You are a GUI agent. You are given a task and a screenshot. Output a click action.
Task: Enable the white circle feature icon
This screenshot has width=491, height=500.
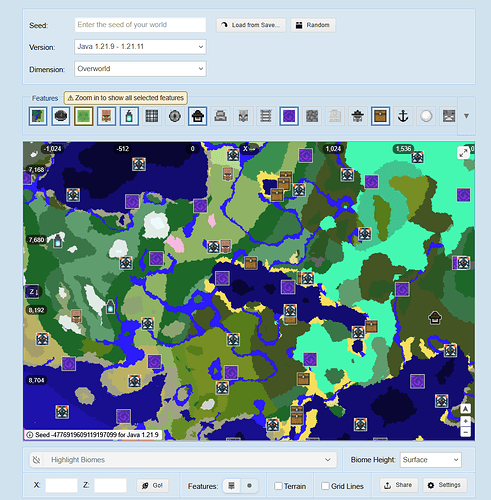[426, 116]
